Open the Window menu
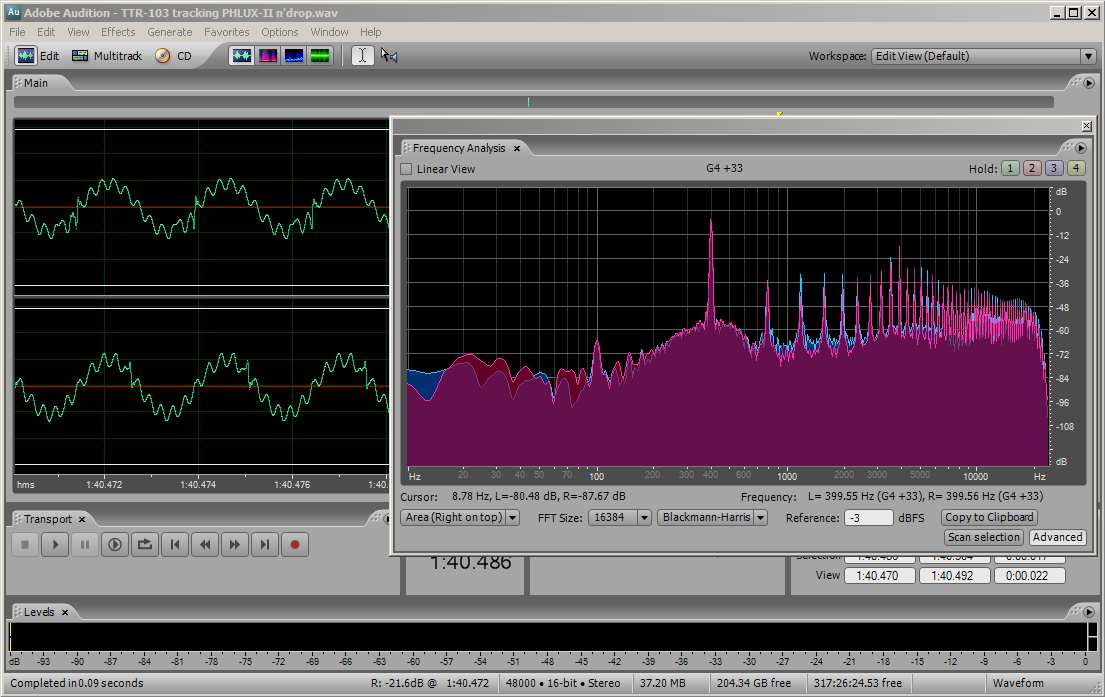The image size is (1105, 697). coord(329,32)
